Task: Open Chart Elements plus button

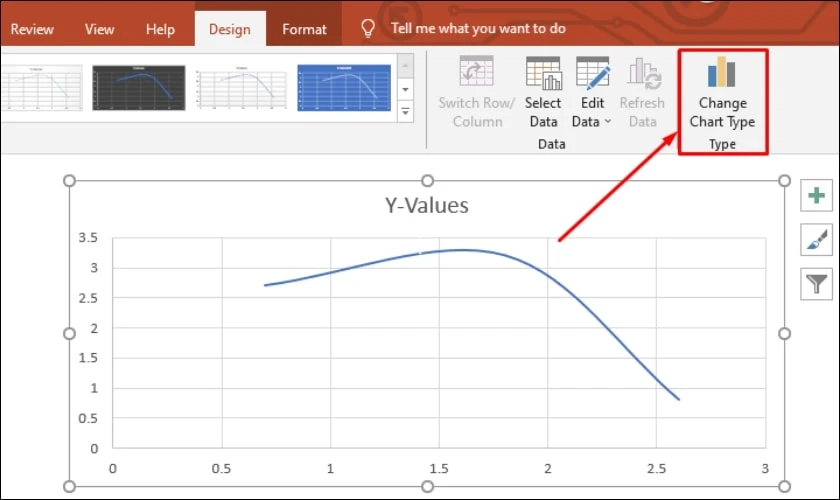Action: pyautogui.click(x=816, y=196)
